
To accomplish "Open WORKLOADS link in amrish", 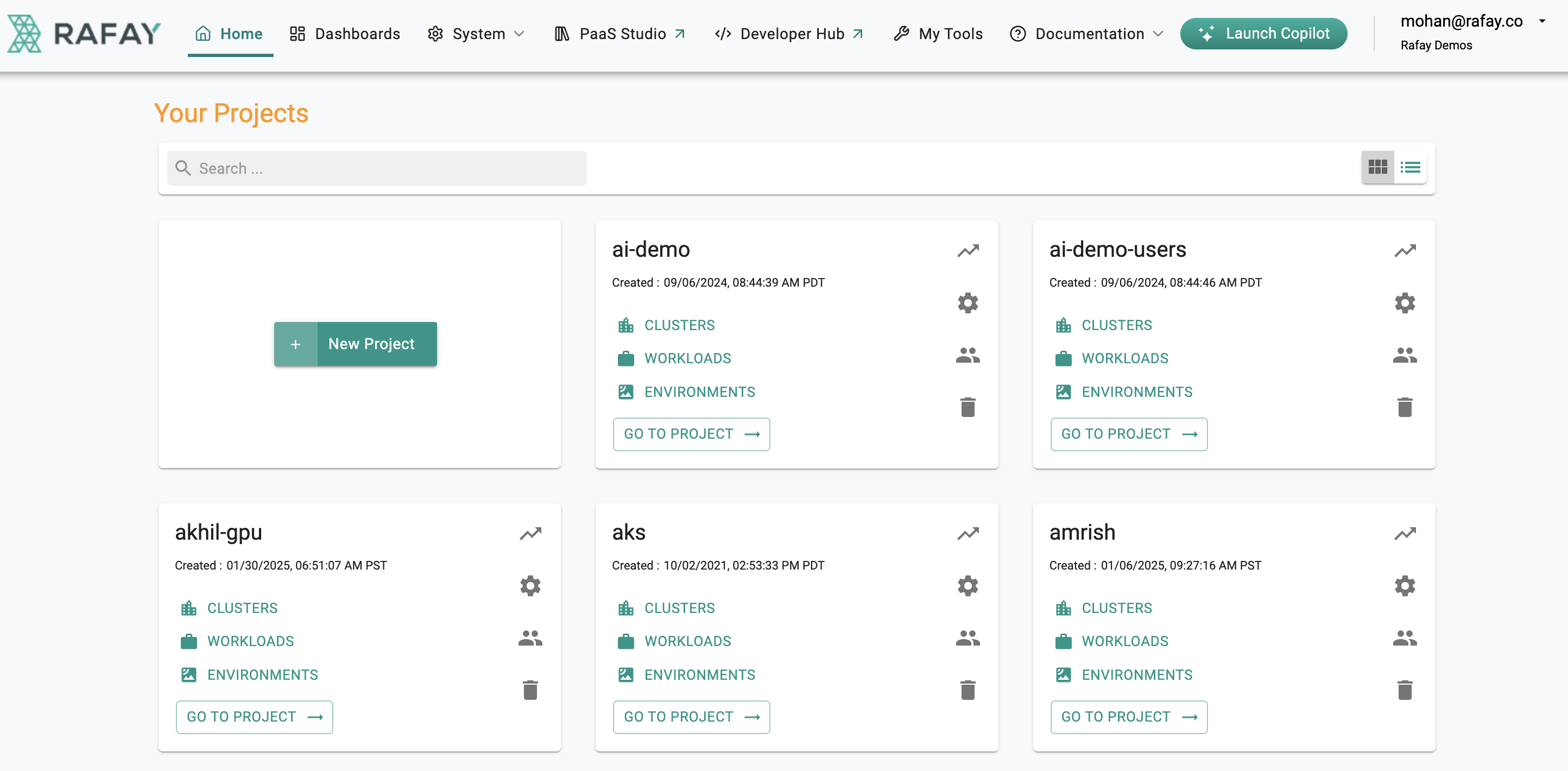I will [1111, 641].
